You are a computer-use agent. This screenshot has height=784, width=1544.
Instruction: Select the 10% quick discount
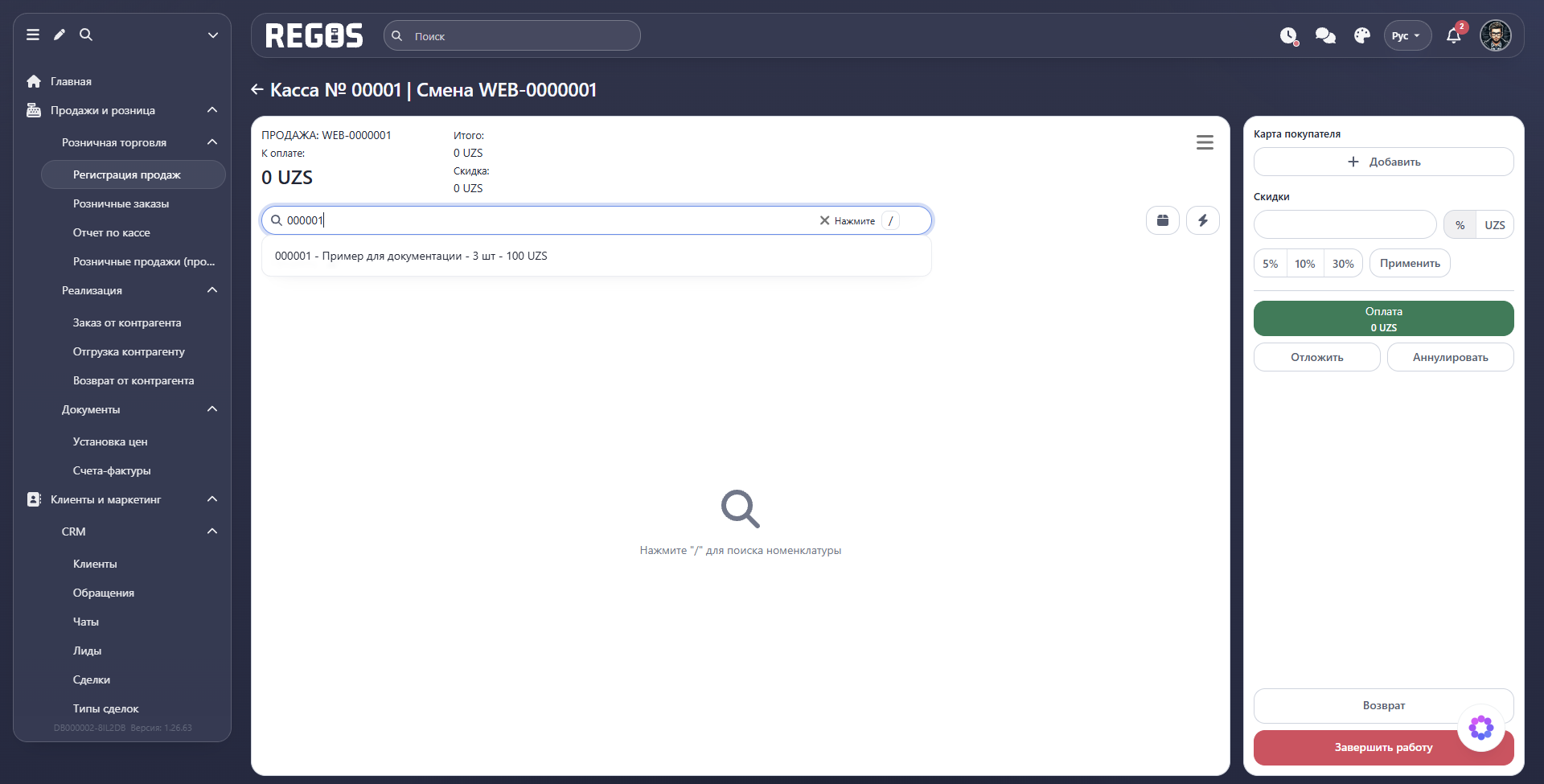click(x=1305, y=264)
